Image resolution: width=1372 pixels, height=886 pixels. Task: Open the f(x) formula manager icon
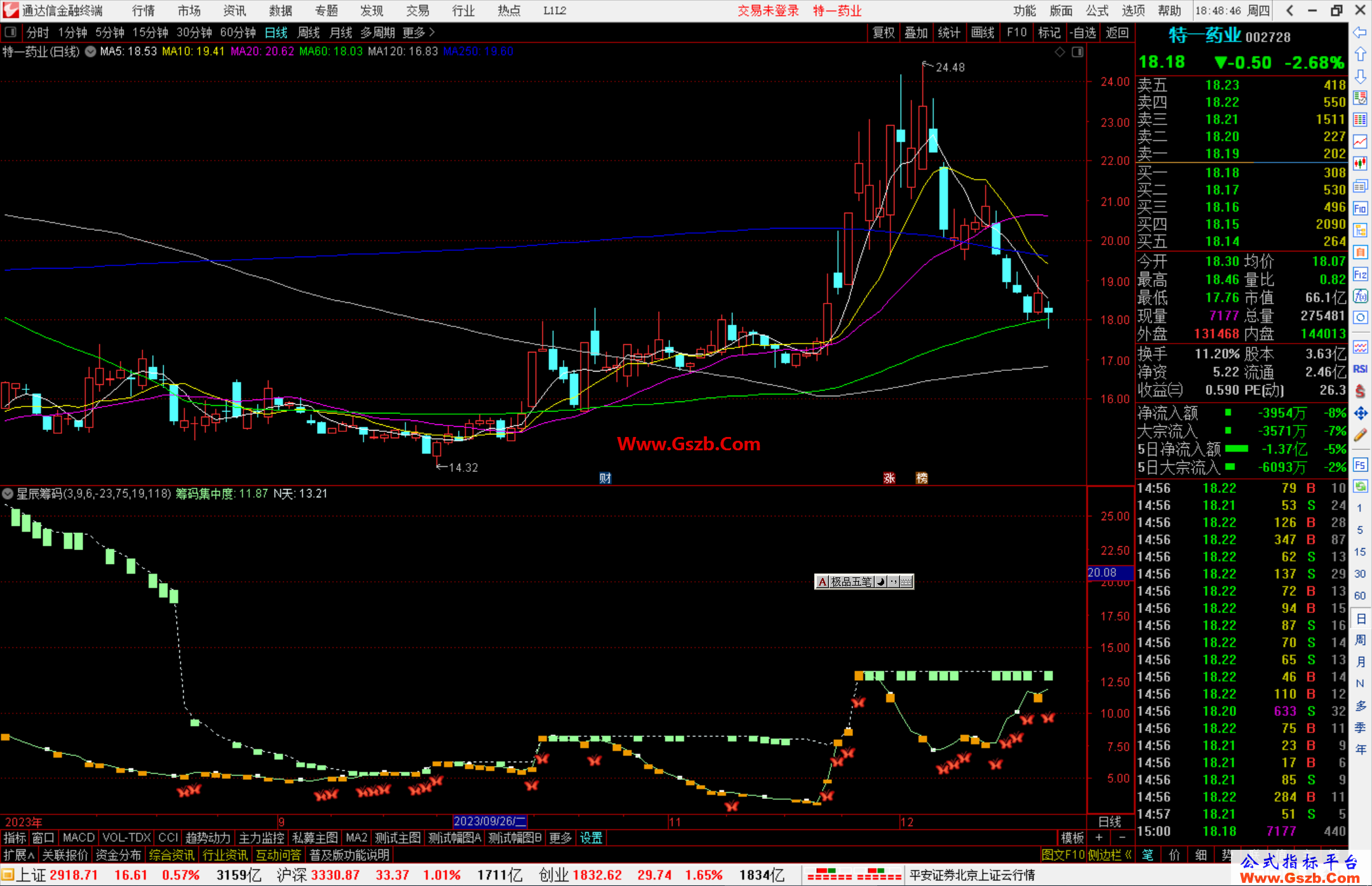click(1360, 296)
